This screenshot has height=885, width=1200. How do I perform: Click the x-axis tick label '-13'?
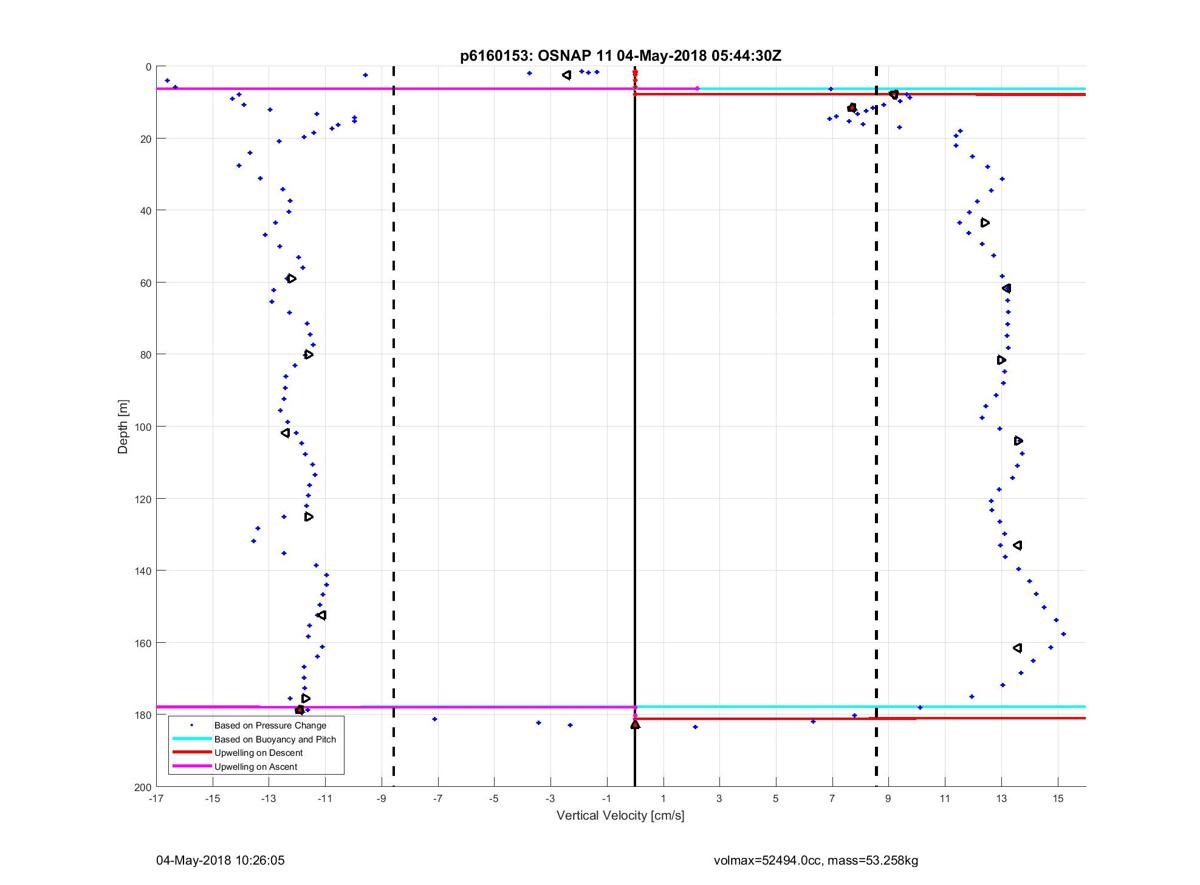click(269, 799)
